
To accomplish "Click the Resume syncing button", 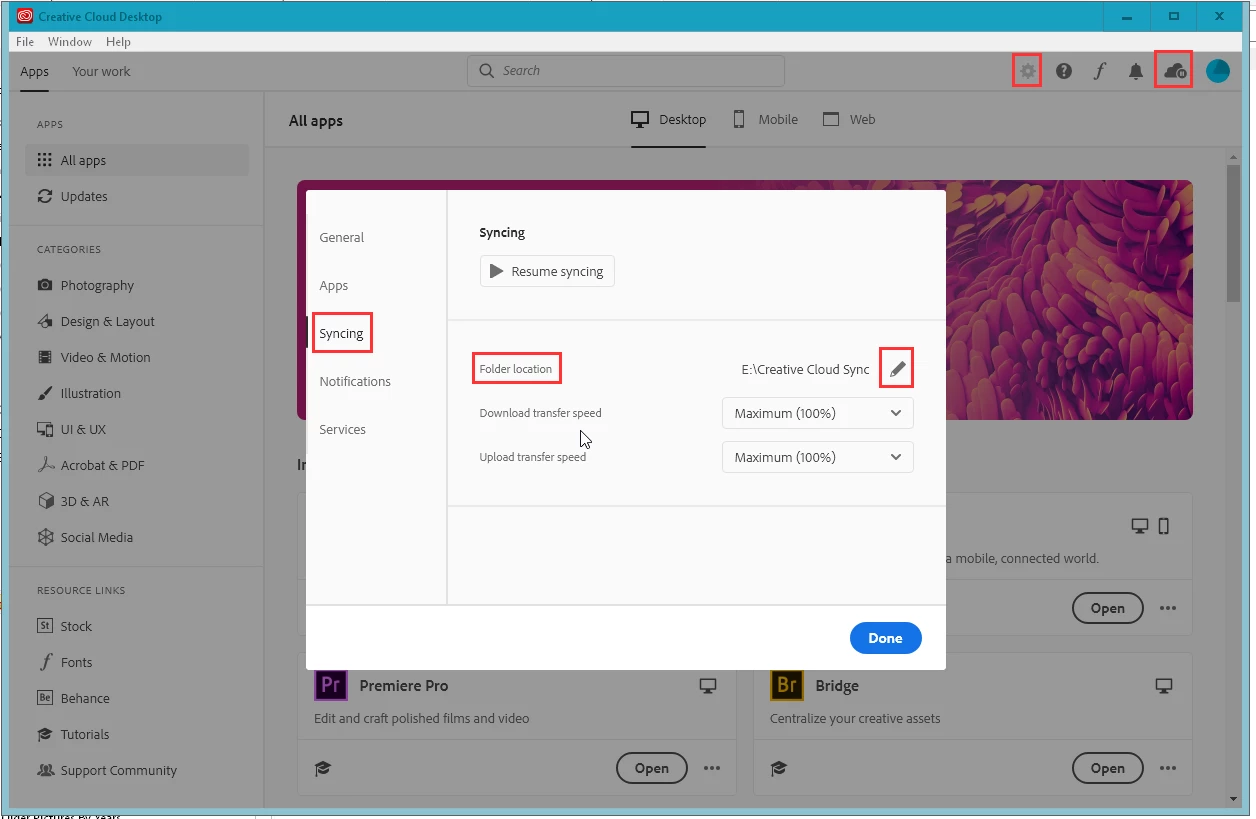I will tap(547, 271).
